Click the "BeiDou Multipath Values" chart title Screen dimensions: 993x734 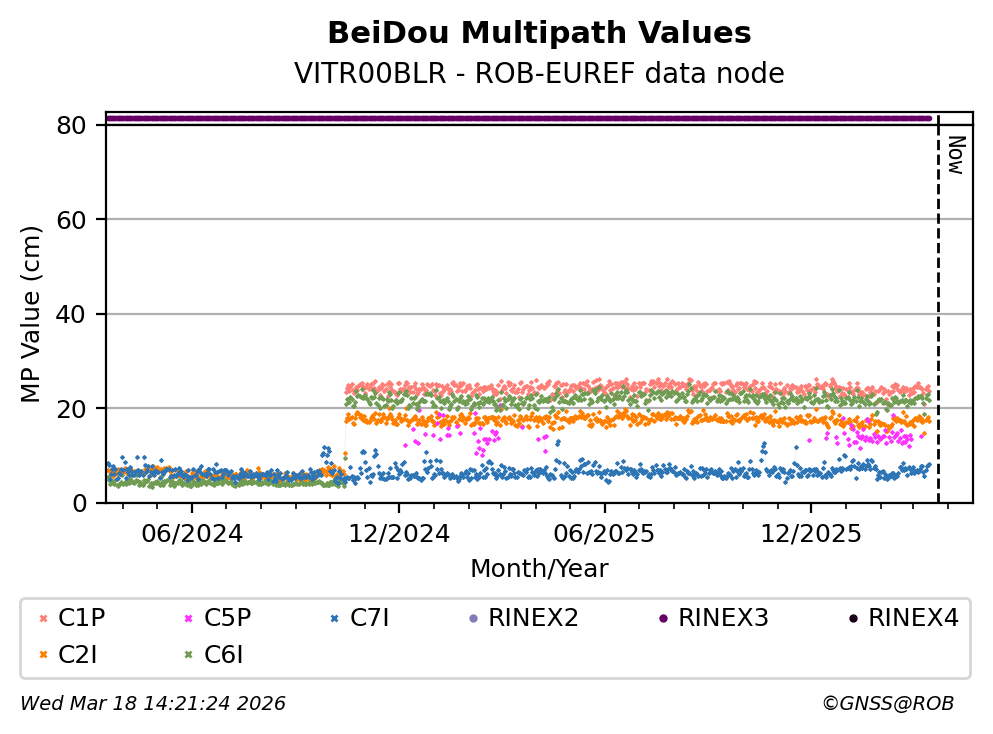click(x=539, y=34)
